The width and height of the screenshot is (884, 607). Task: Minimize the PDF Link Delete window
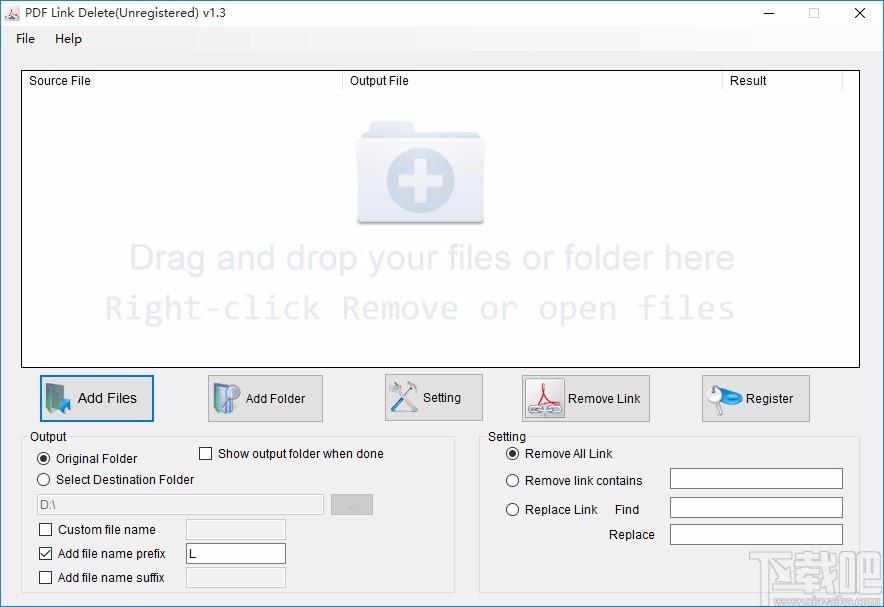click(769, 13)
